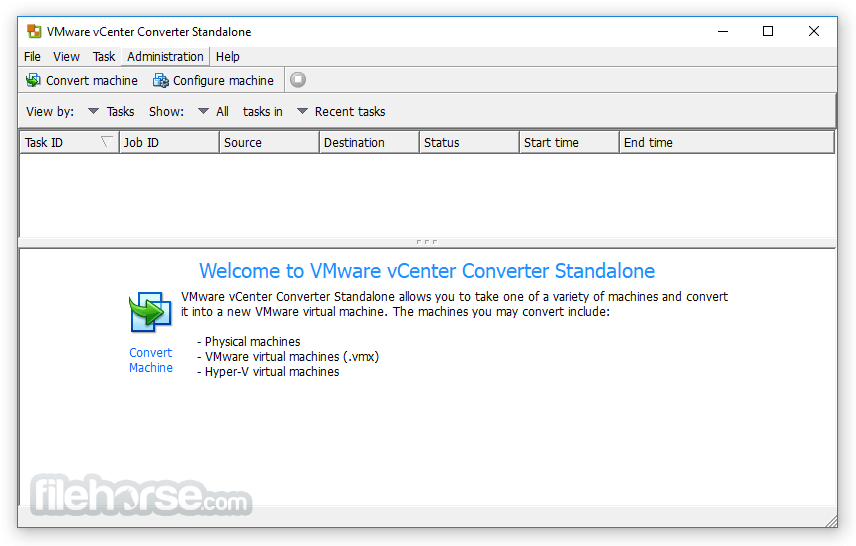Click the VMware app icon in title bar
The image size is (856, 546).
click(x=34, y=32)
